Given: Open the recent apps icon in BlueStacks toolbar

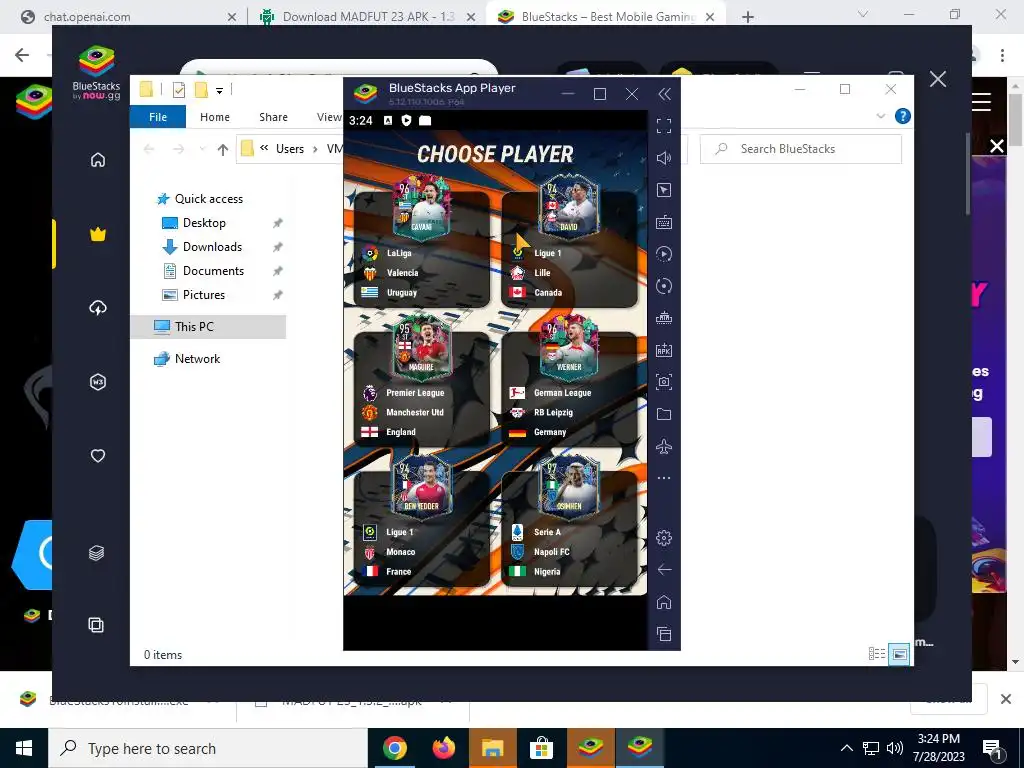Looking at the screenshot, I should click(x=664, y=634).
